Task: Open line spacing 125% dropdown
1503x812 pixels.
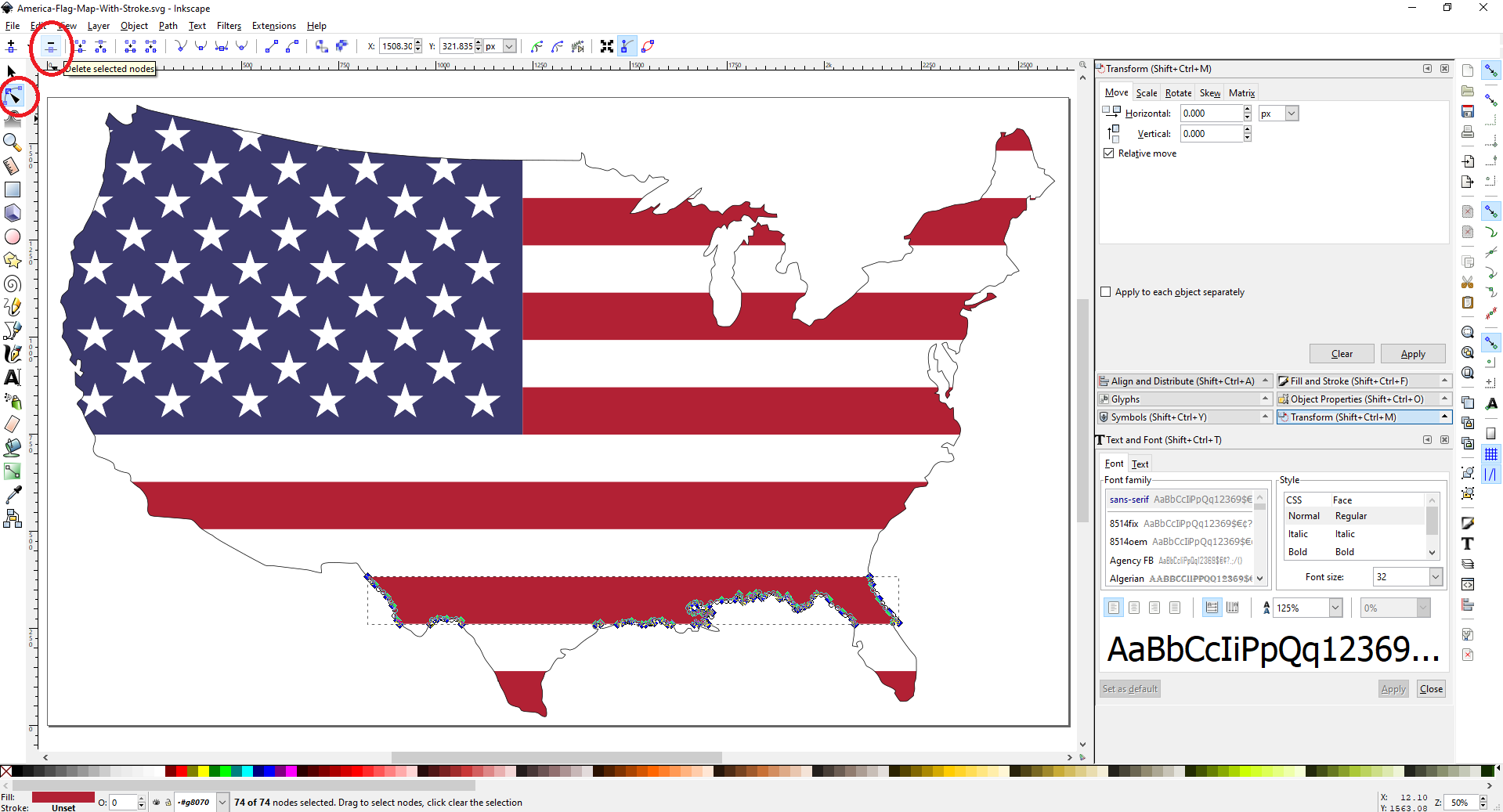Action: tap(1335, 608)
